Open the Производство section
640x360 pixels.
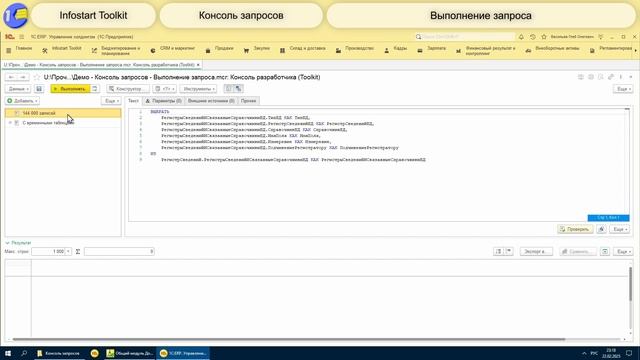pos(355,49)
